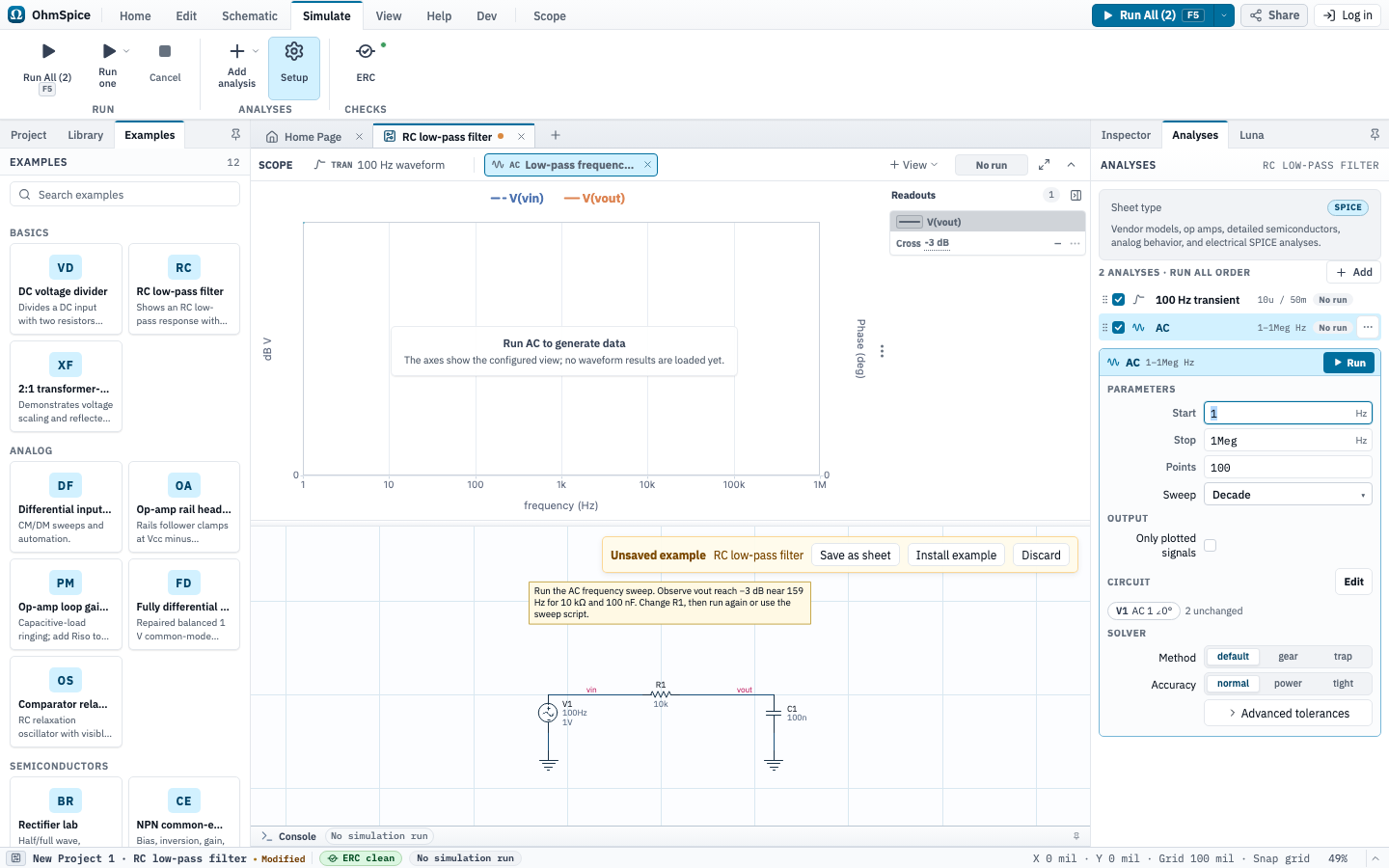Open the plot vertical dots menu
The height and width of the screenshot is (868, 1389).
[x=882, y=351]
